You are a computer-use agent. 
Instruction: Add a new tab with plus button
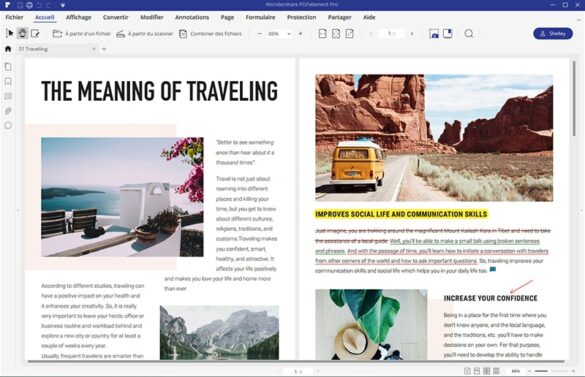coord(104,49)
